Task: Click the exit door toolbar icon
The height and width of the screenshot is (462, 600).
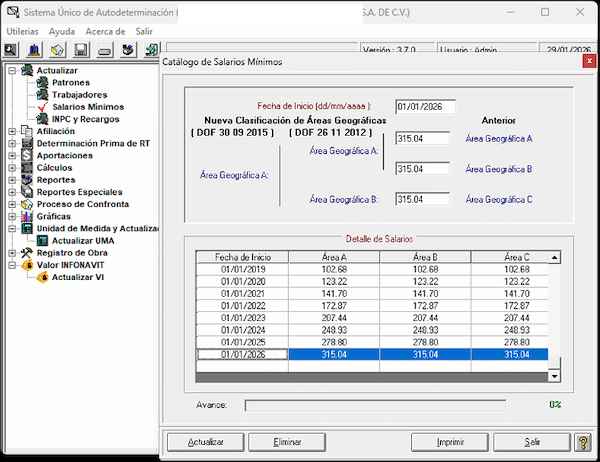Action: [x=150, y=50]
